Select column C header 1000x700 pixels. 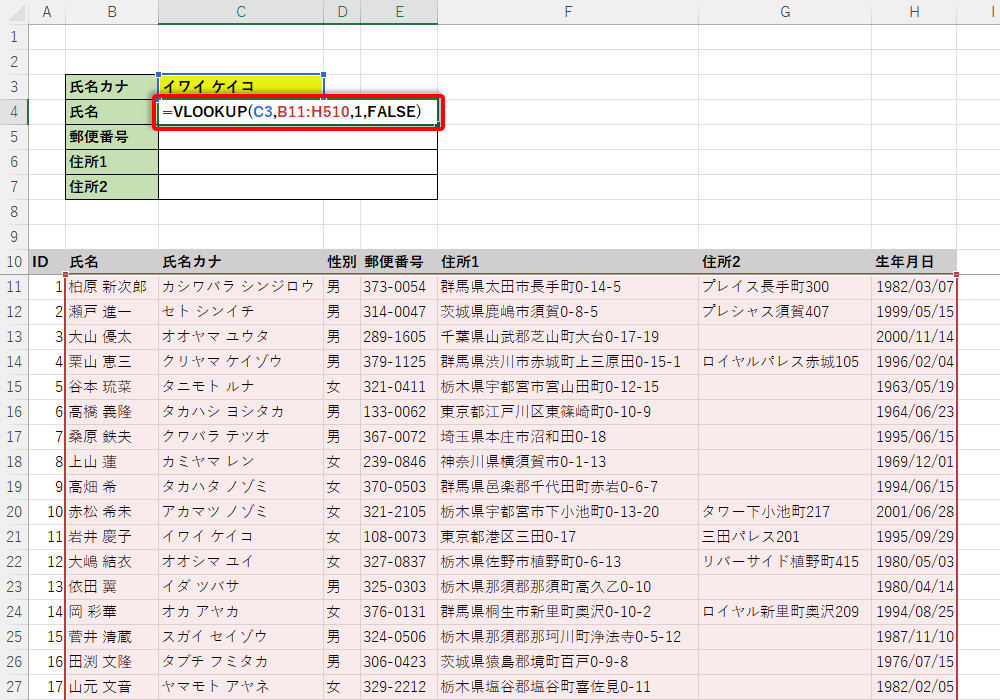[240, 12]
